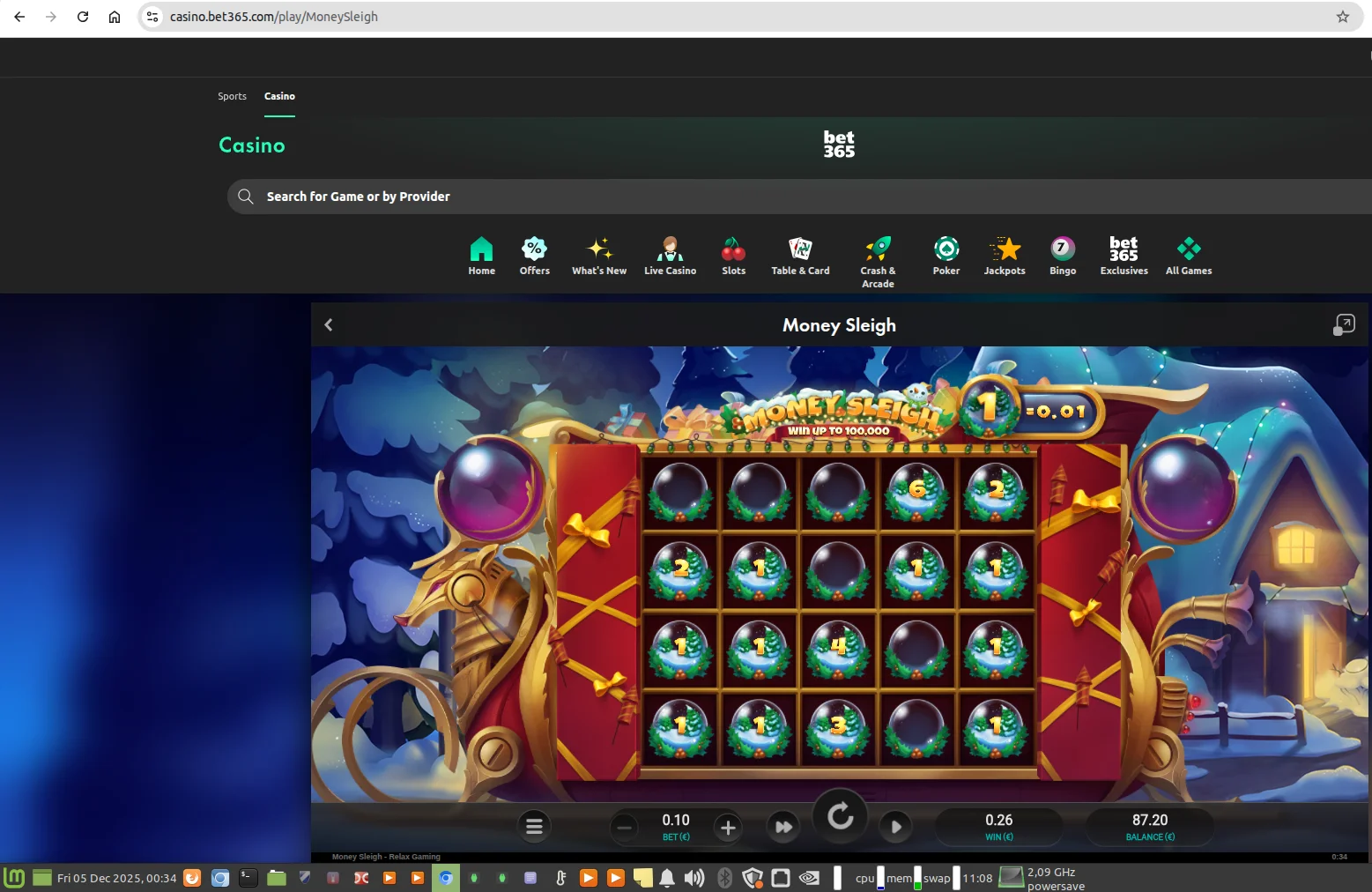Open the Poker category
Image resolution: width=1372 pixels, height=892 pixels.
946,256
